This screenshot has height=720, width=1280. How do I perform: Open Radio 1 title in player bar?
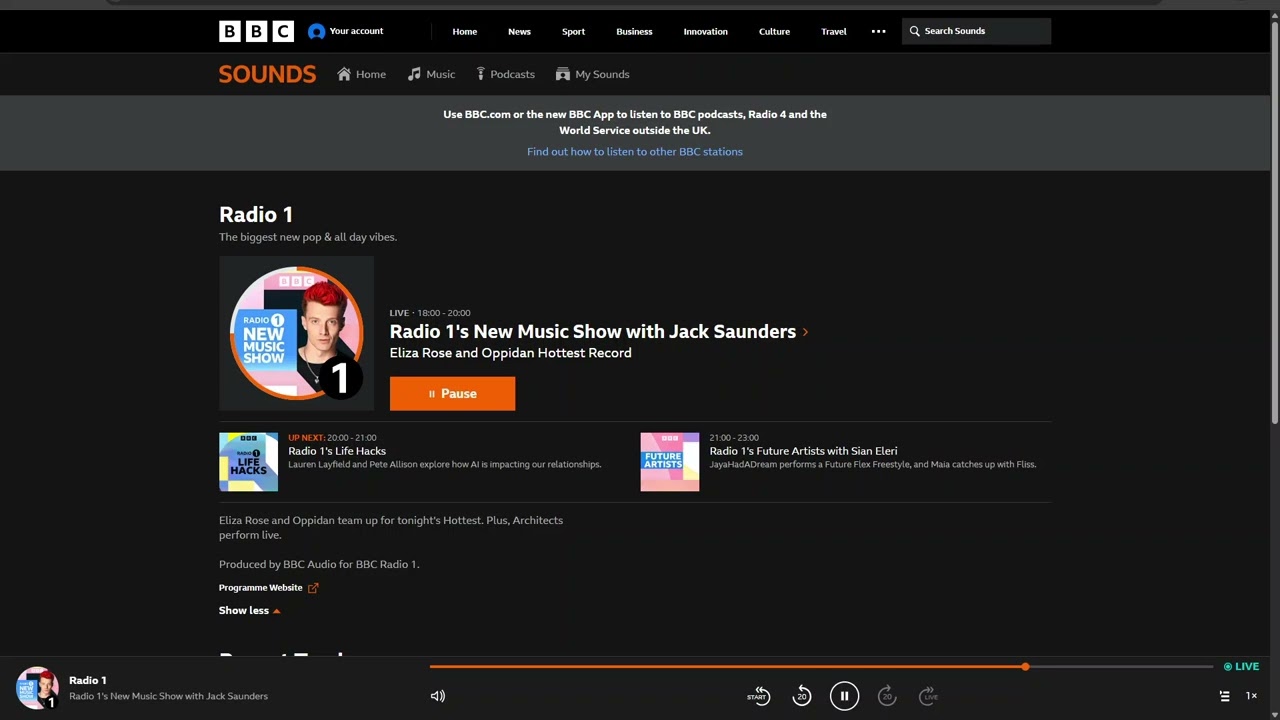[87, 680]
